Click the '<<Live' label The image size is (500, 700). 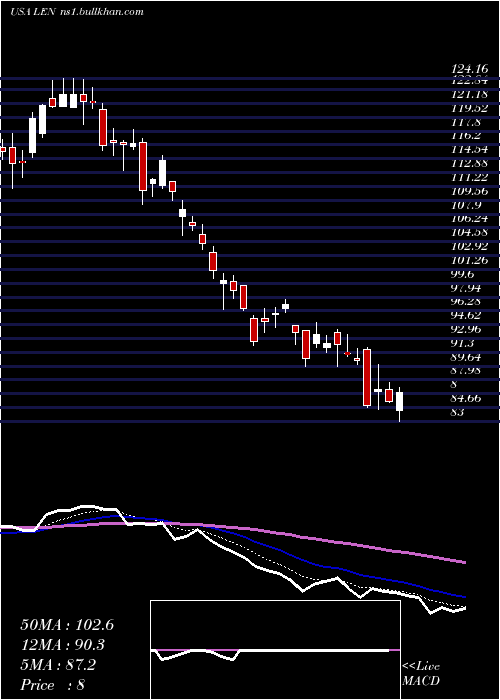[x=421, y=667]
